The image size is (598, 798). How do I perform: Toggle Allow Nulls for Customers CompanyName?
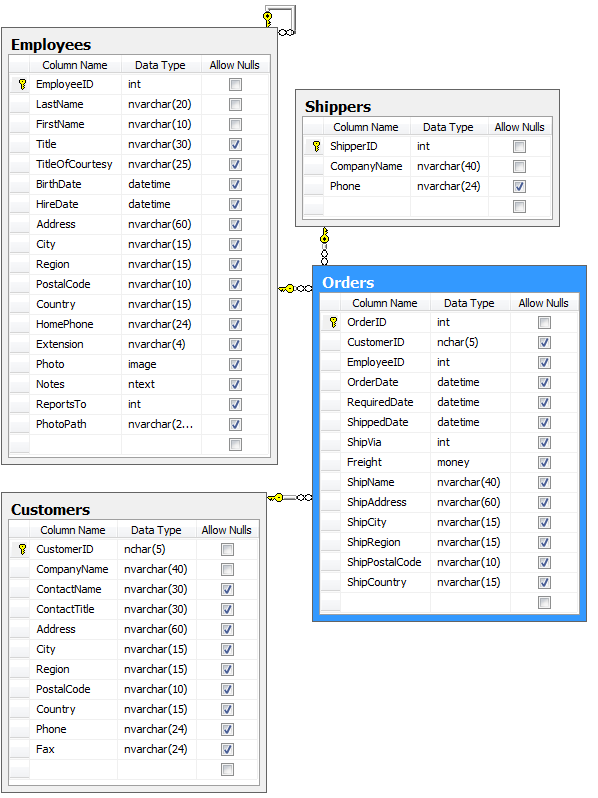(227, 569)
